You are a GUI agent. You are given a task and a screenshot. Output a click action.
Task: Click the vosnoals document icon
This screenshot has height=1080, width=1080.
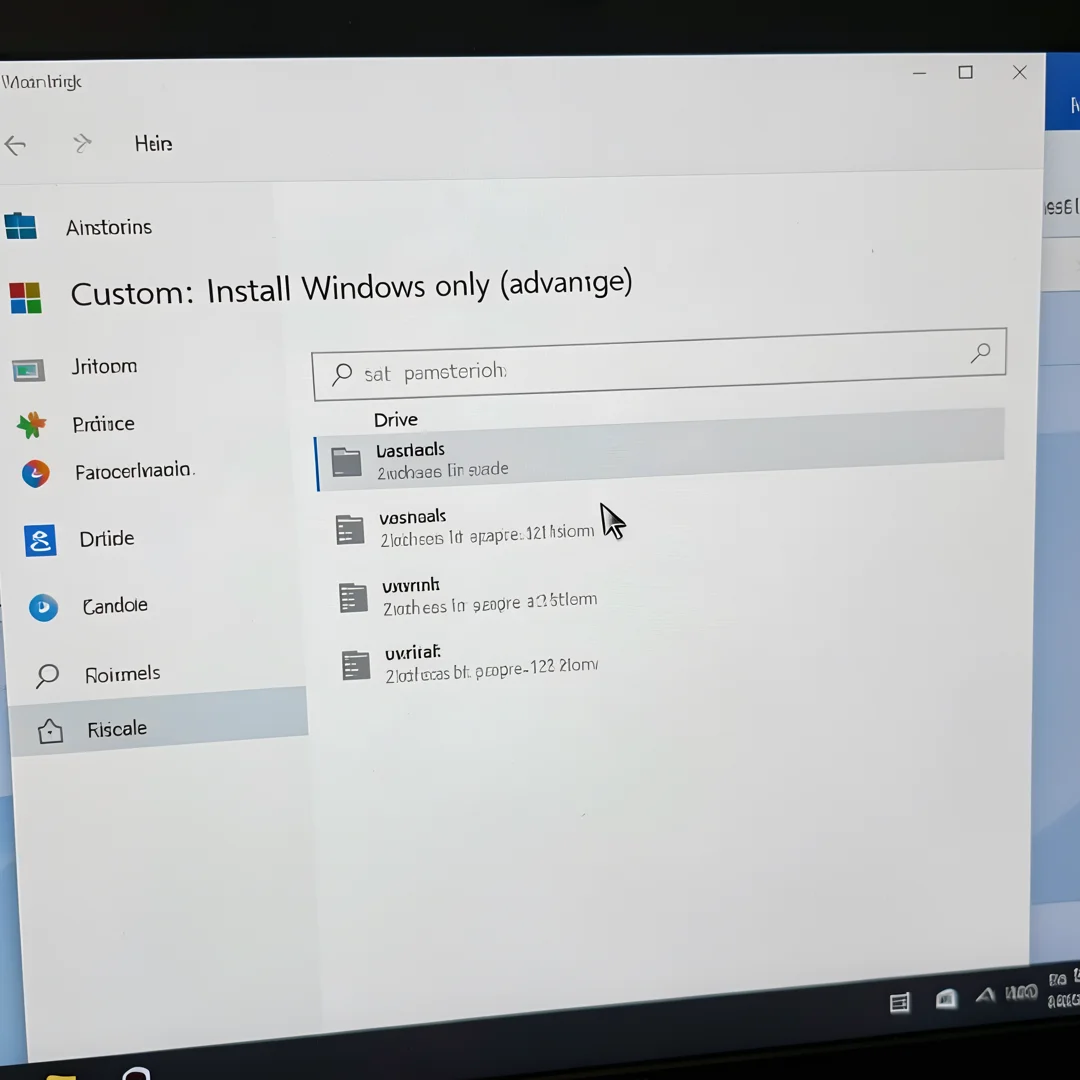tap(350, 530)
